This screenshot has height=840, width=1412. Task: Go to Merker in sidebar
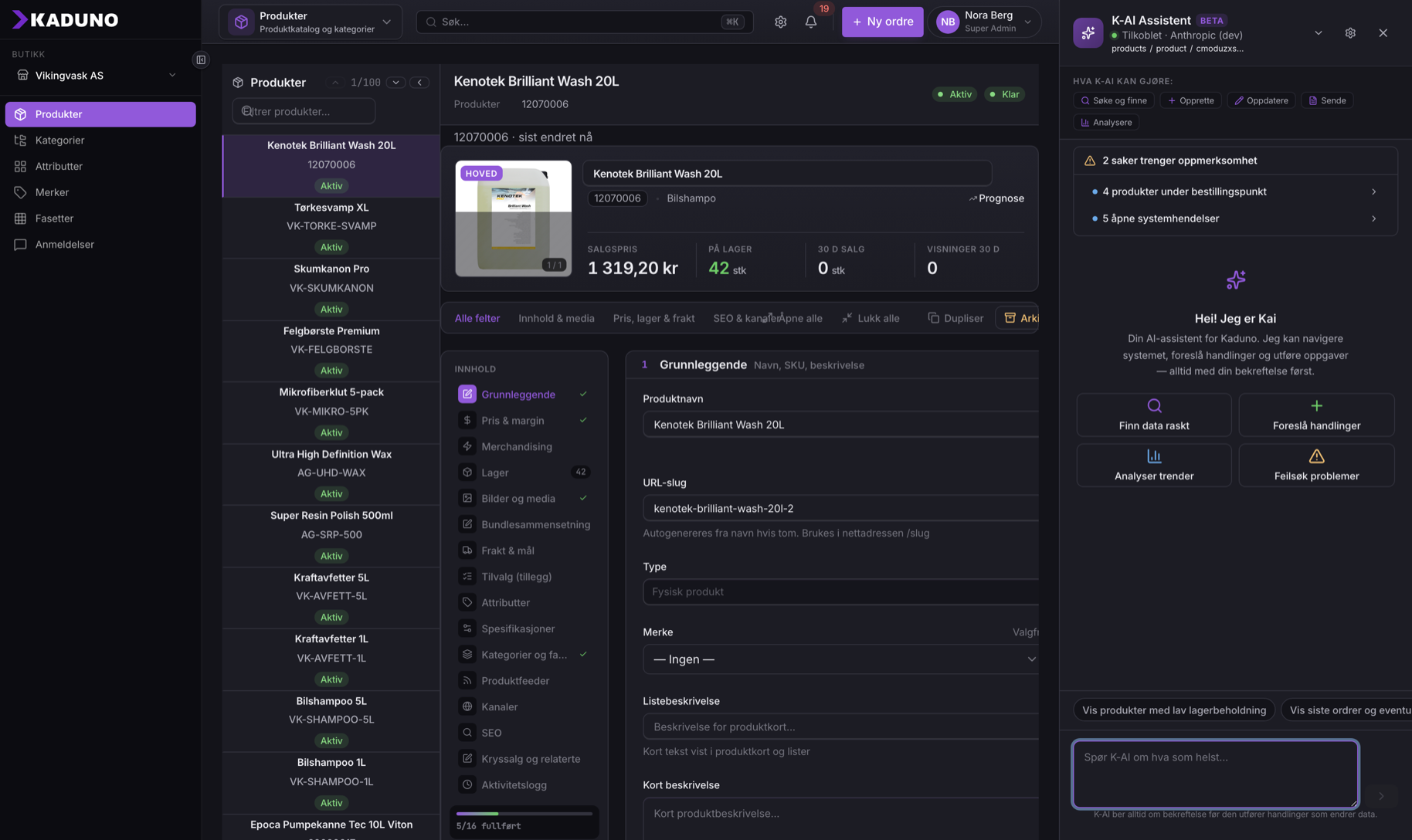pyautogui.click(x=100, y=193)
